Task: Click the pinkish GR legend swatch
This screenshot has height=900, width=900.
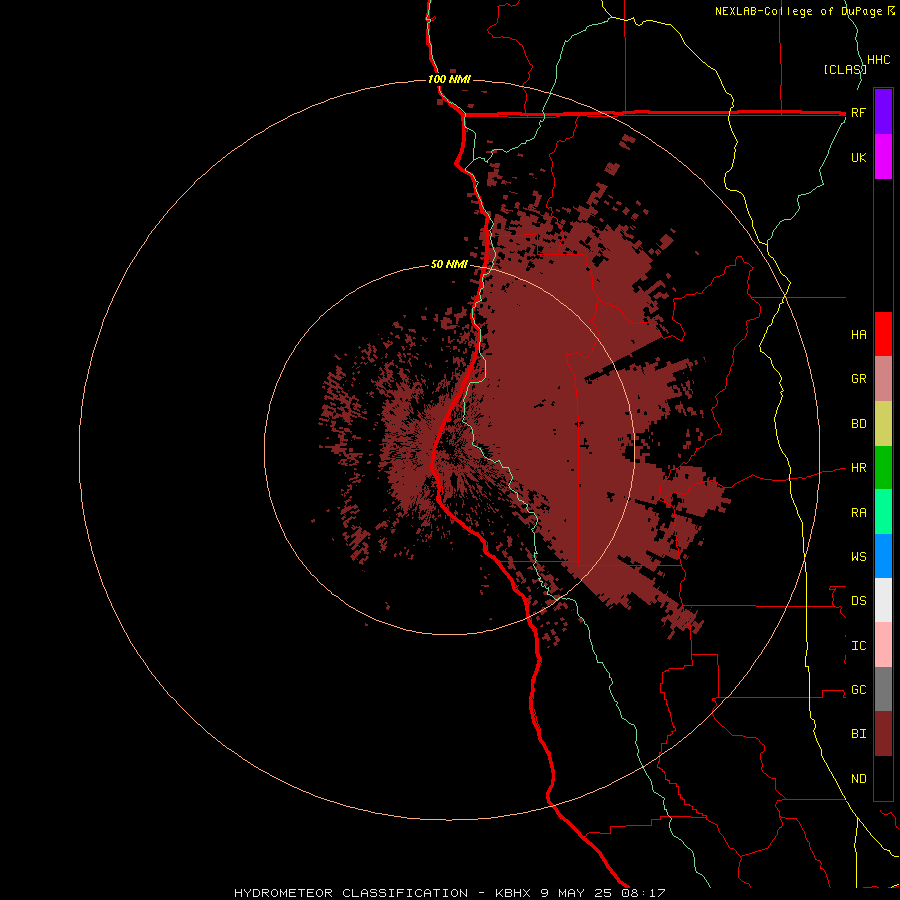Action: [x=883, y=379]
